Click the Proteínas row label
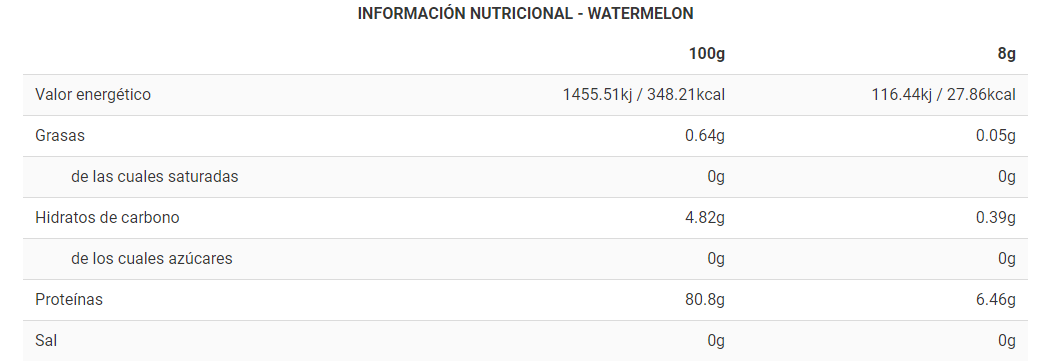Image resolution: width=1042 pixels, height=364 pixels. coord(69,300)
